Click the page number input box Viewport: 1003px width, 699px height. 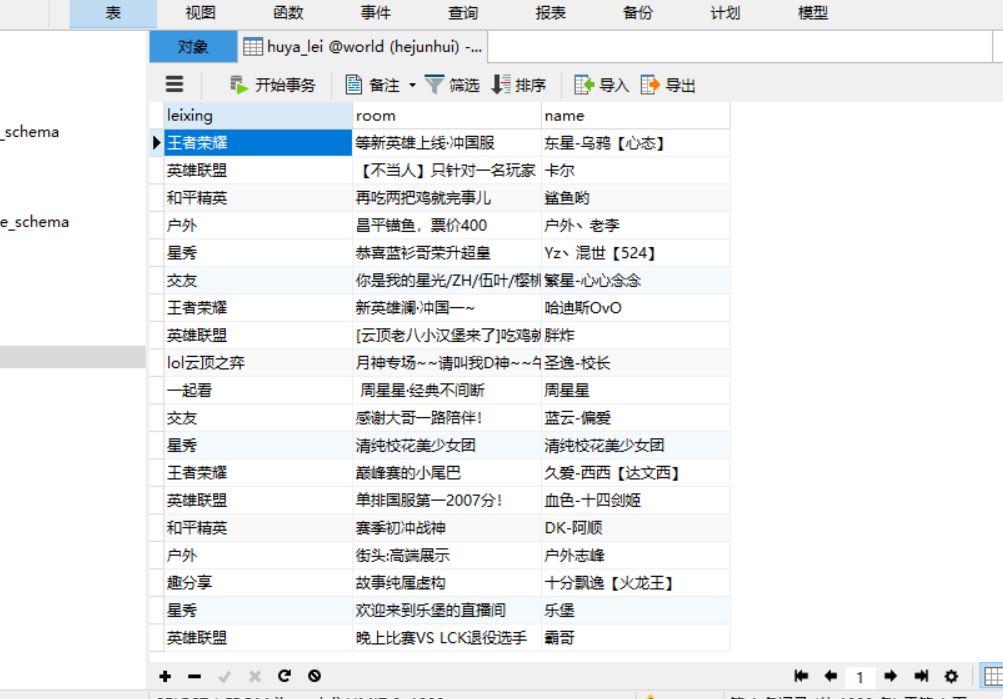click(860, 677)
